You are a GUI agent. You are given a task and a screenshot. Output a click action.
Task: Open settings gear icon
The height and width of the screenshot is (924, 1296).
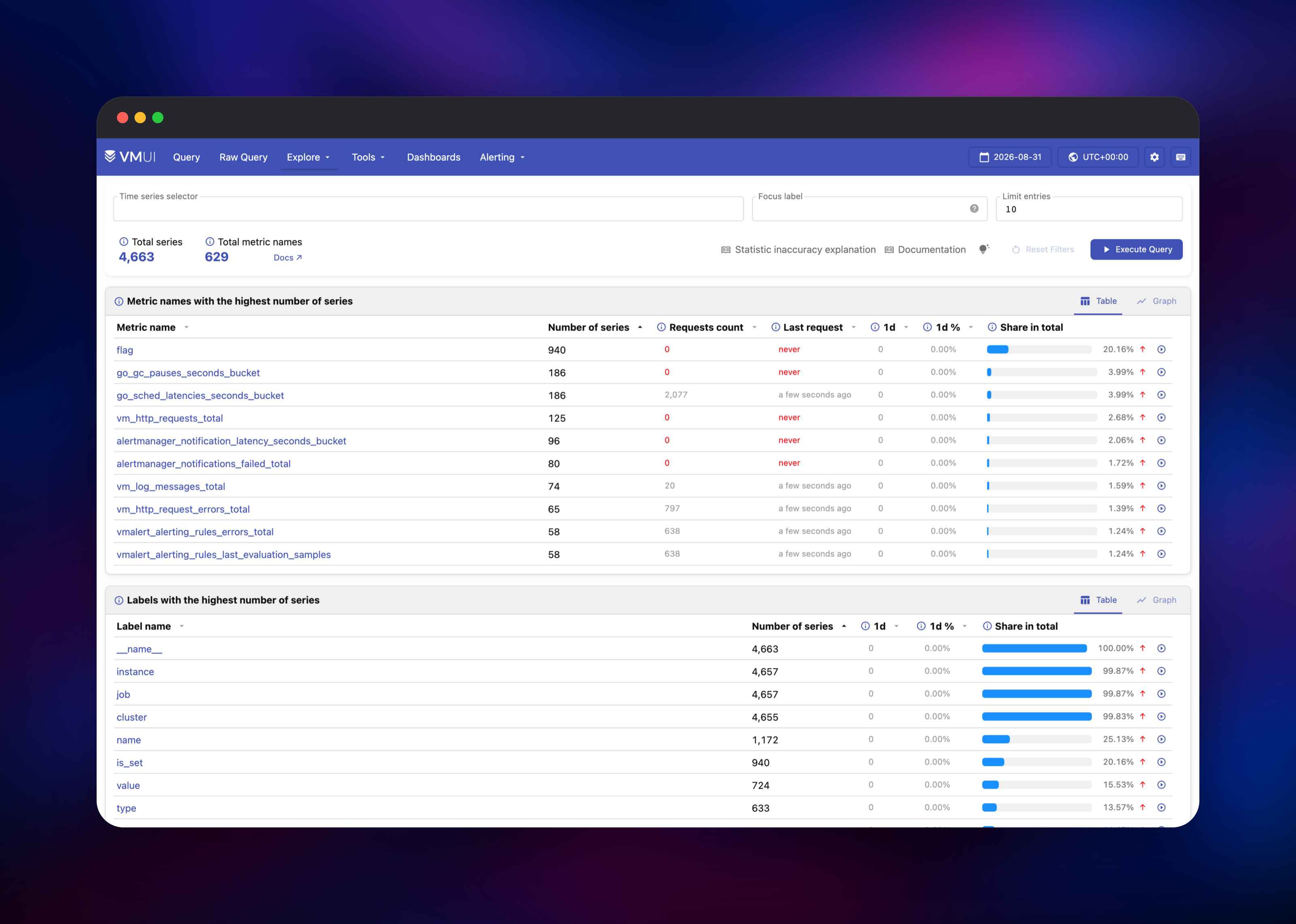click(1154, 157)
